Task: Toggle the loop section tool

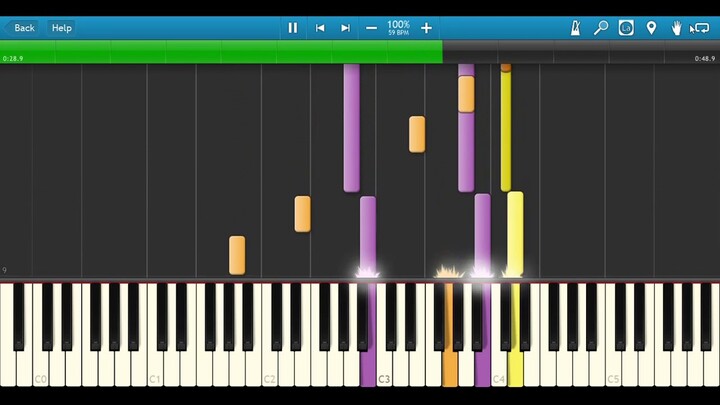Action: click(700, 28)
